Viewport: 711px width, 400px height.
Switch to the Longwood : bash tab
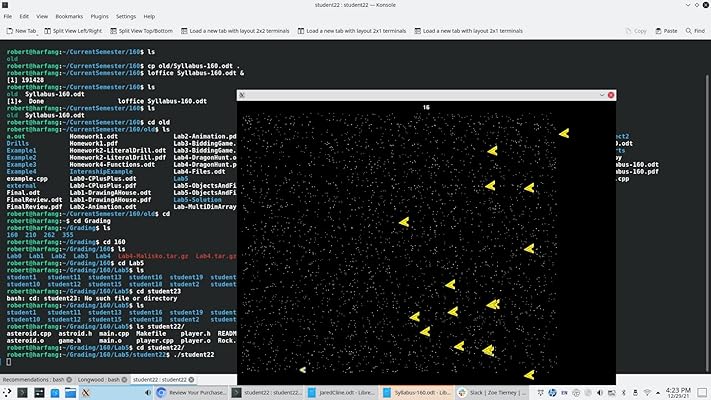click(x=99, y=380)
